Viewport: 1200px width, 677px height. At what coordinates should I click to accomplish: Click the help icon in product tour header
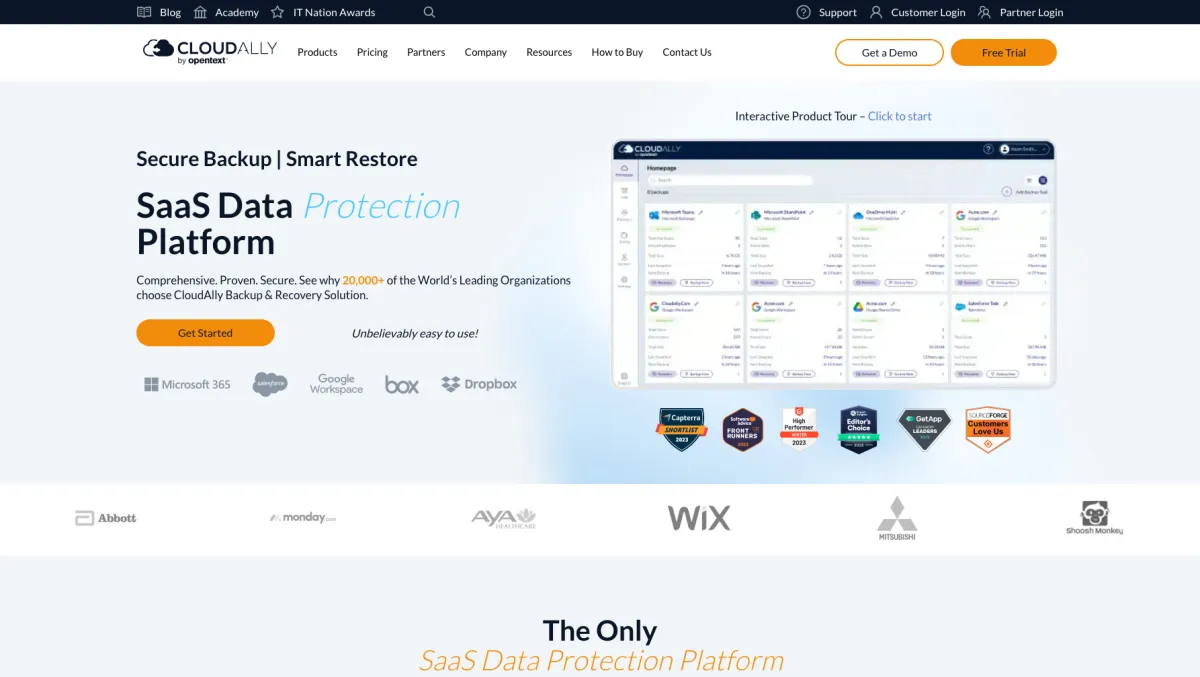click(x=986, y=149)
